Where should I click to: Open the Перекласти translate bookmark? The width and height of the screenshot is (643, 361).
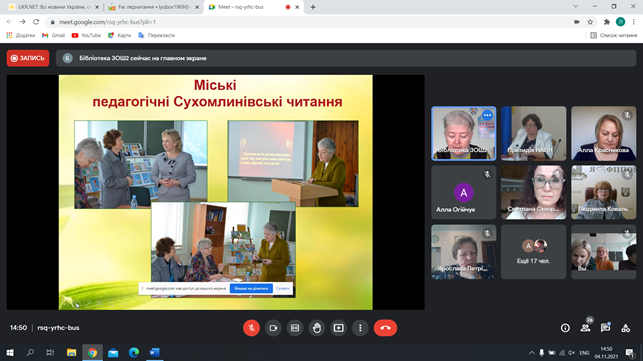157,35
